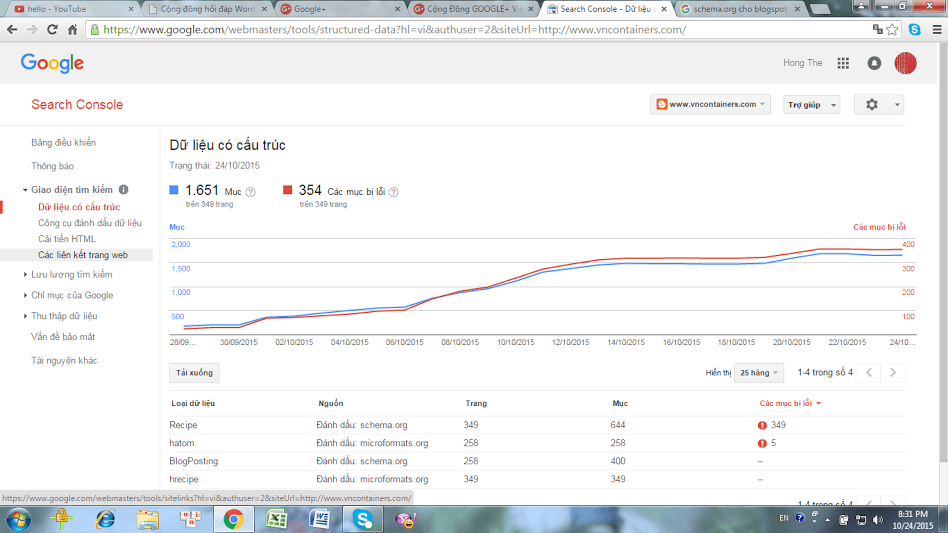Screen dimensions: 948x533
Task: Click the blue Mục legend square
Action: [x=174, y=190]
